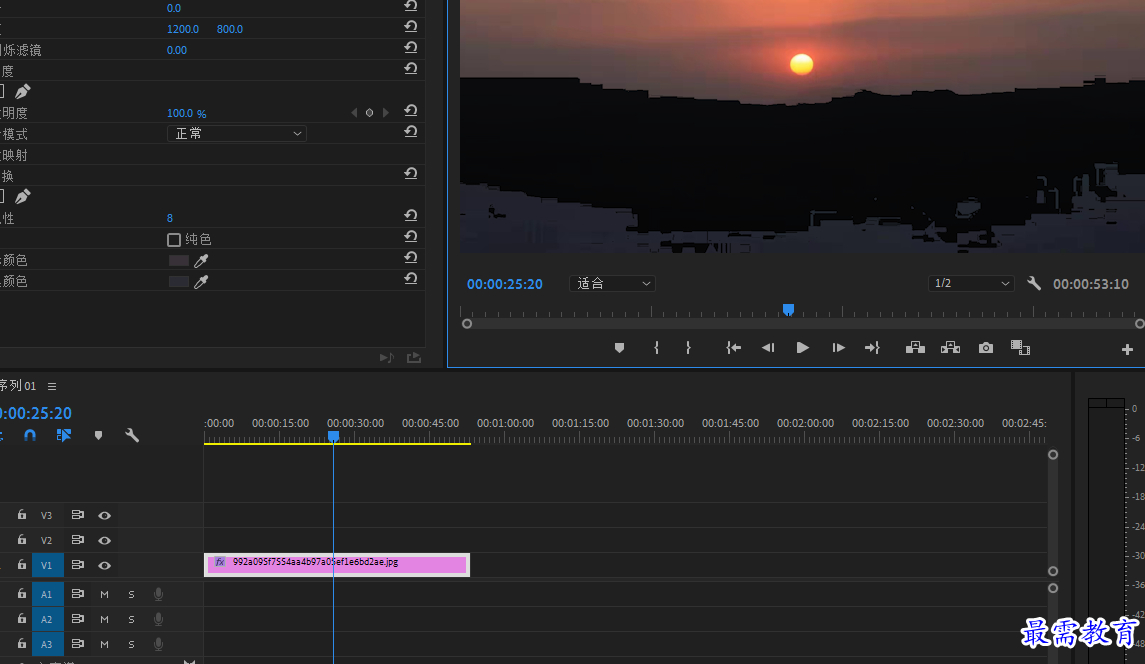Toggle linked selection in timeline
This screenshot has width=1145, height=664.
point(64,435)
